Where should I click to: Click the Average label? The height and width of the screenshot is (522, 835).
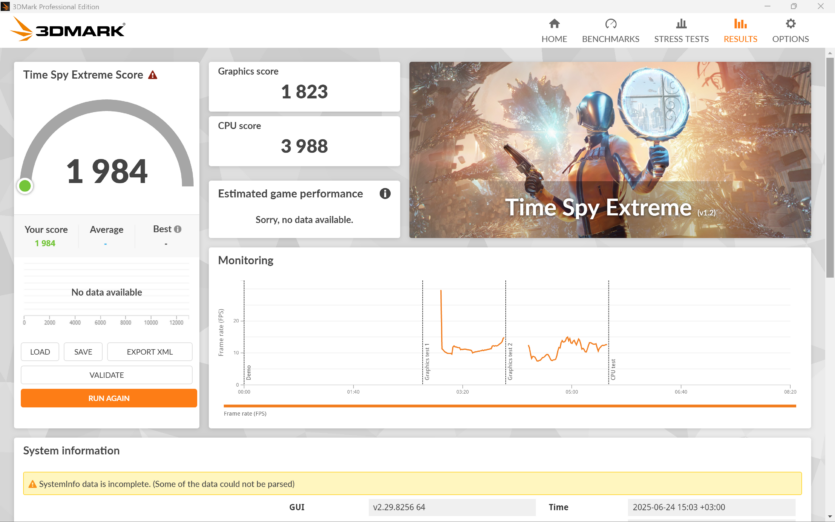pos(107,230)
